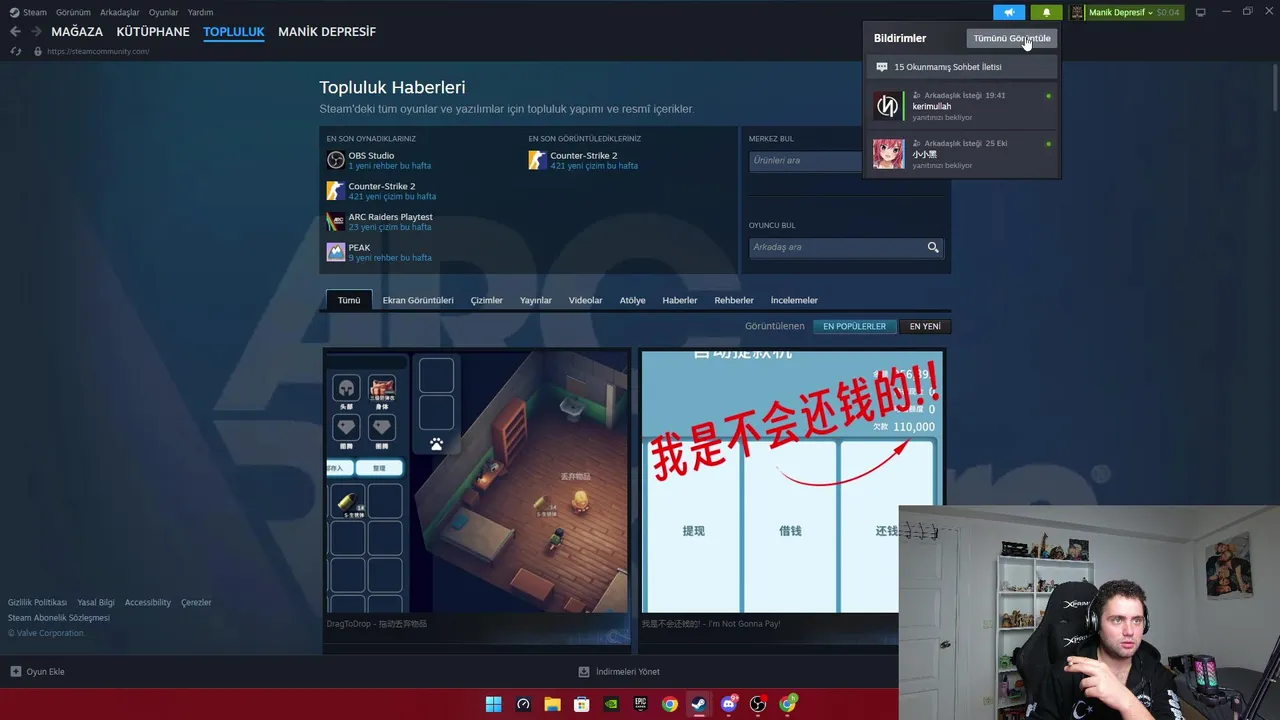The height and width of the screenshot is (720, 1280).
Task: Switch to Çizimler tab
Action: pyautogui.click(x=487, y=300)
